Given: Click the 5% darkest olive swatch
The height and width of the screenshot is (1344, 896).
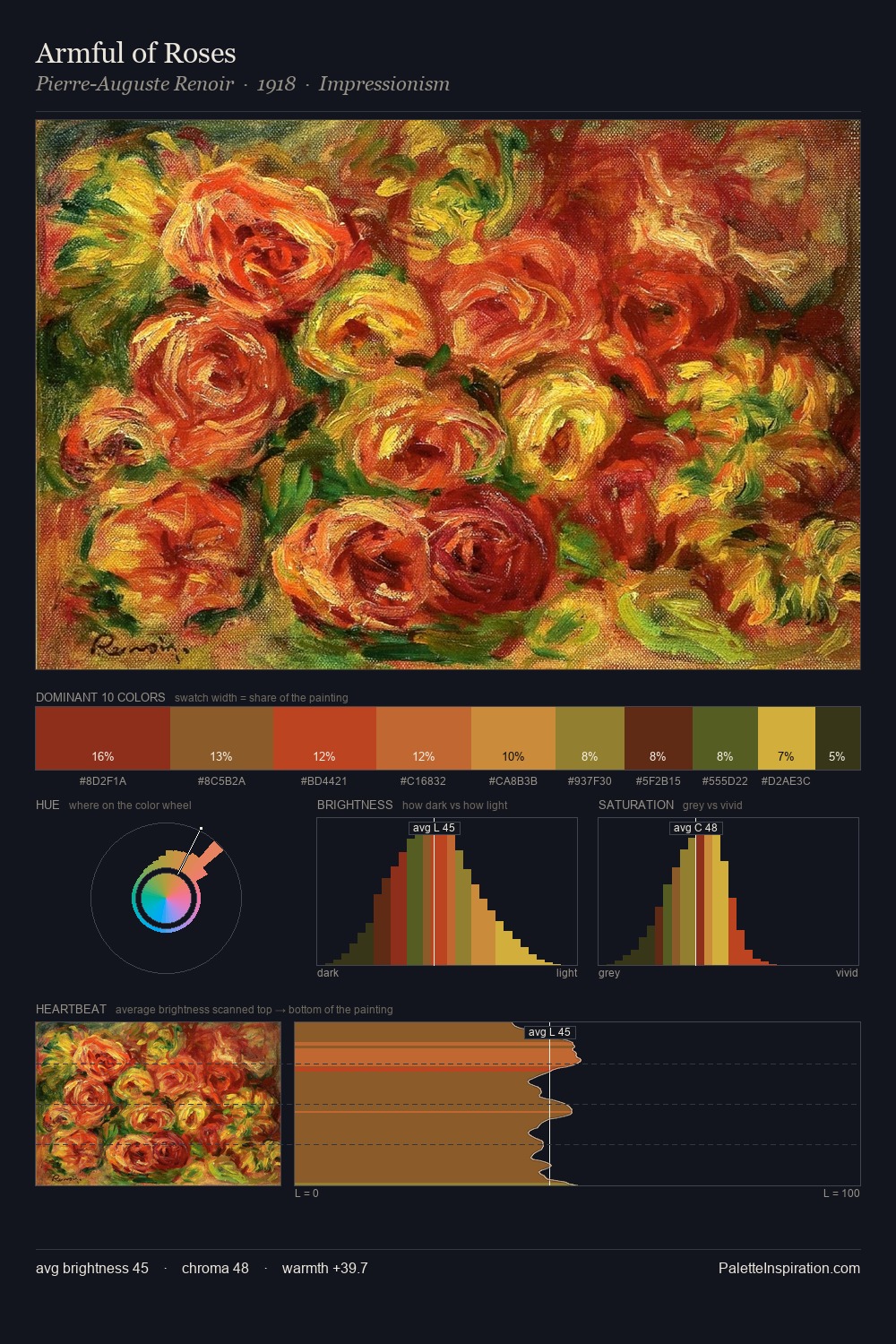Looking at the screenshot, I should [x=838, y=738].
